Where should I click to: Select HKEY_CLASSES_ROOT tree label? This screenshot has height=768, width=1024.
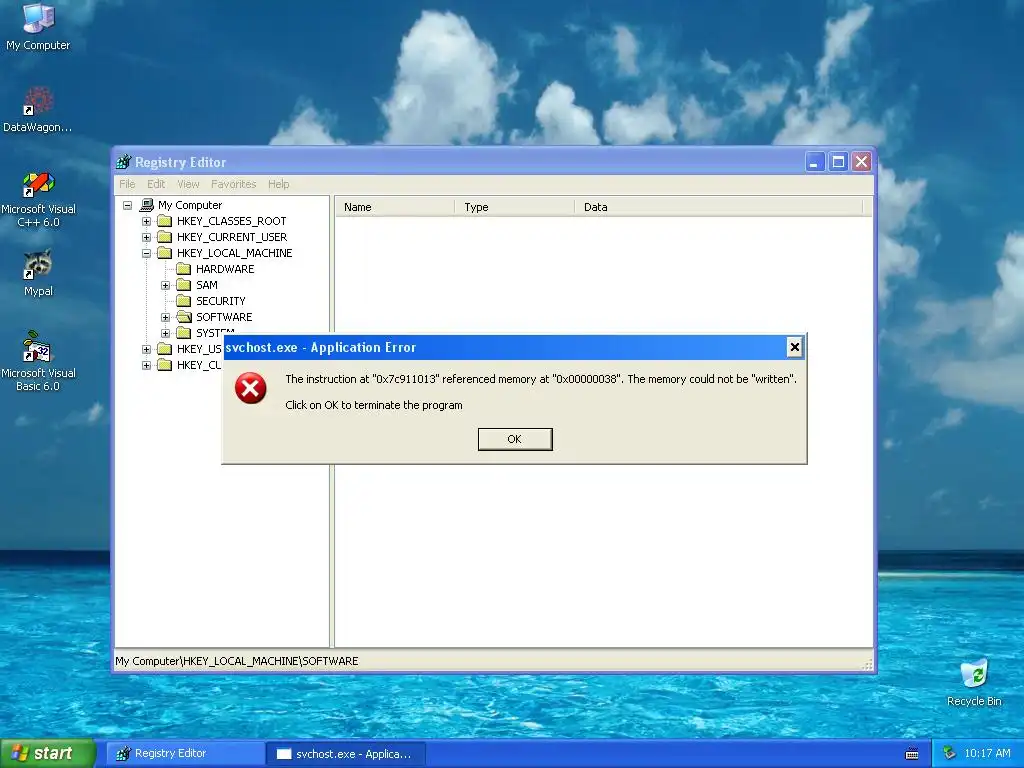tap(231, 221)
